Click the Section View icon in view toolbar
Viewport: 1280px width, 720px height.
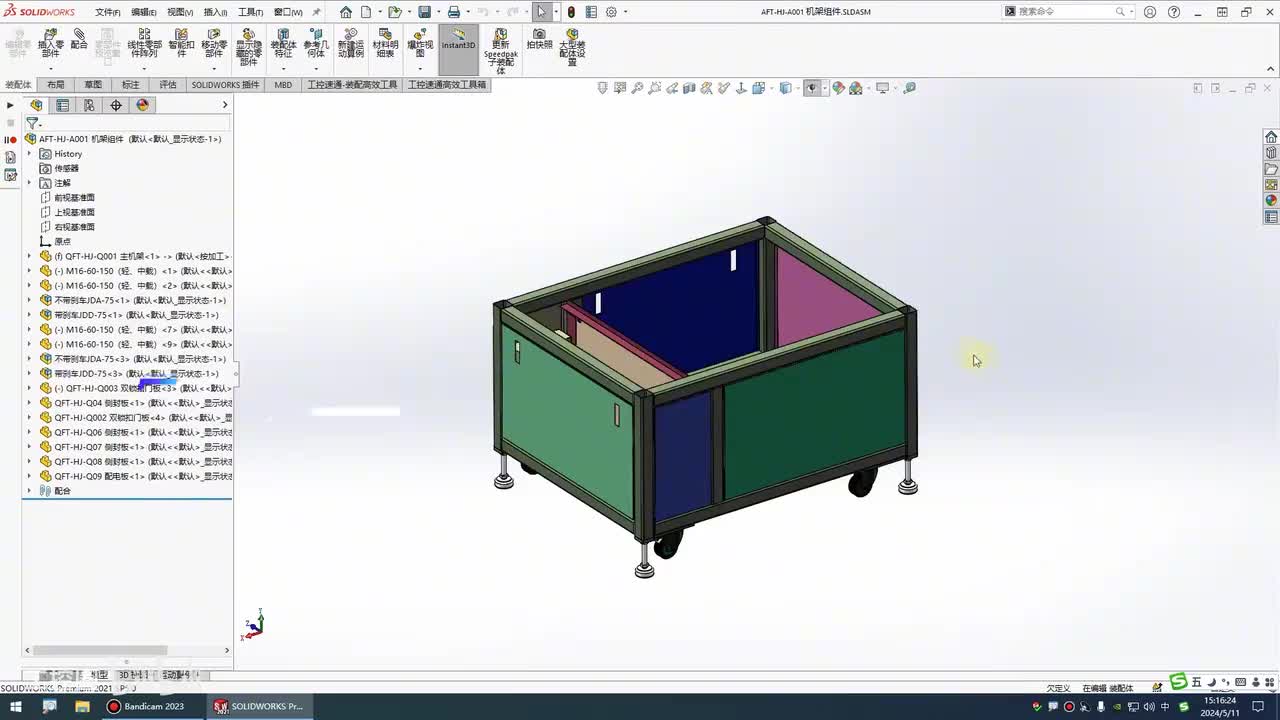(x=689, y=88)
